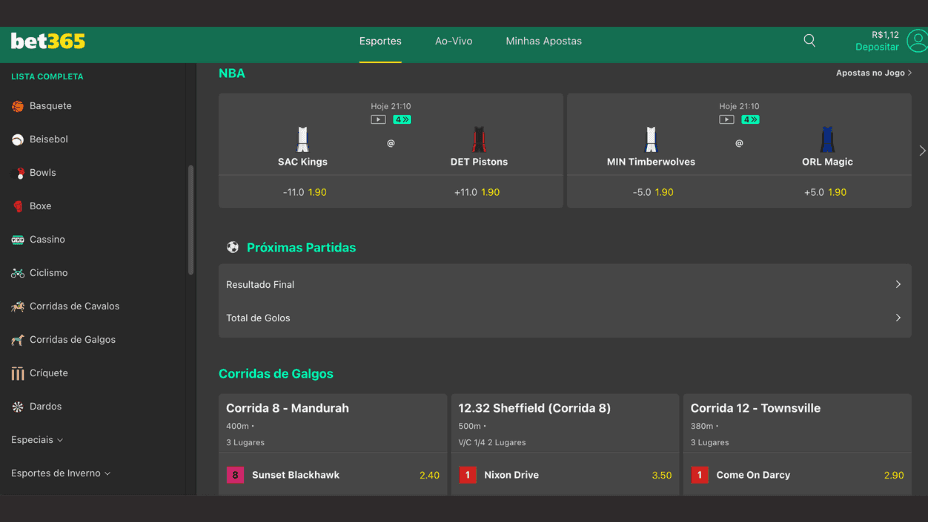Image resolution: width=928 pixels, height=522 pixels.
Task: Click the Corridas de Galgos section heading
Action: [276, 373]
